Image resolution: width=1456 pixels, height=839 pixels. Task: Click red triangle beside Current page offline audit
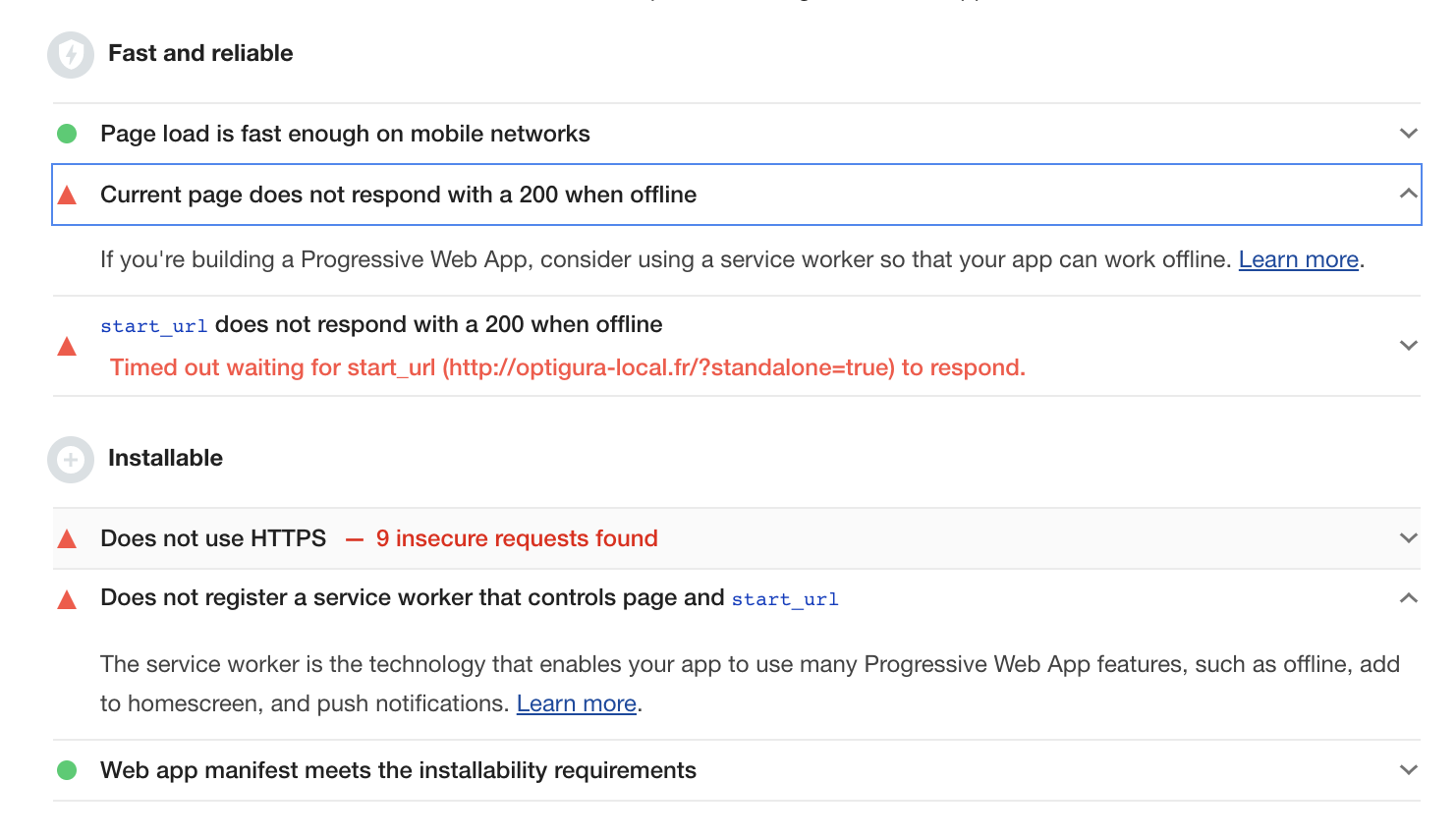(x=67, y=195)
